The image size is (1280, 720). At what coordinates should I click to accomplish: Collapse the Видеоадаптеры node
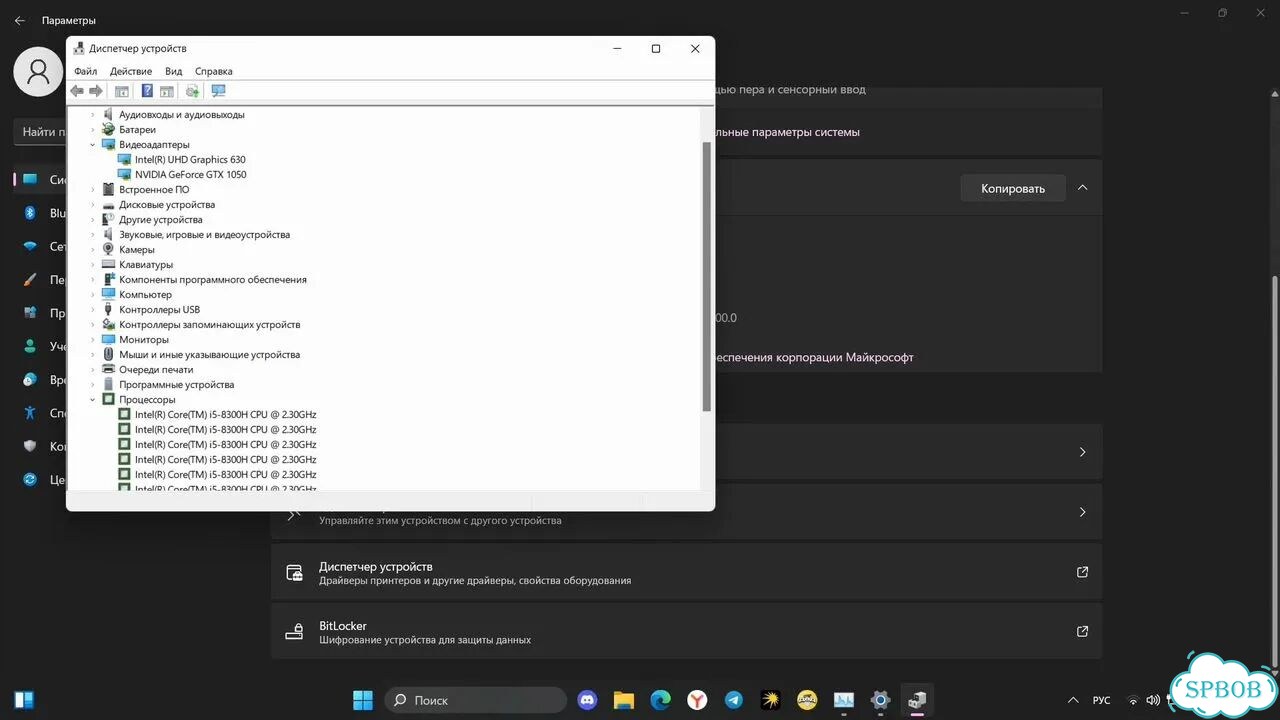tap(93, 144)
